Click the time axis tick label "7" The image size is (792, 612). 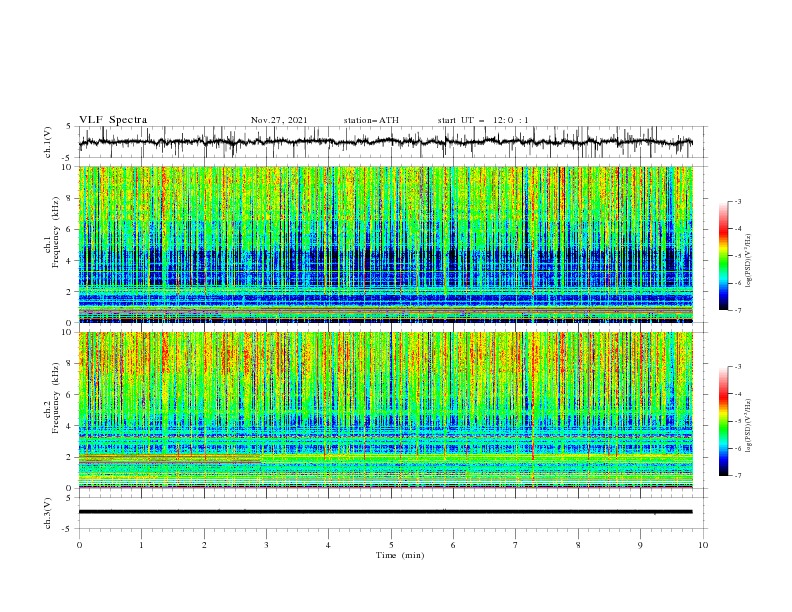pos(516,545)
